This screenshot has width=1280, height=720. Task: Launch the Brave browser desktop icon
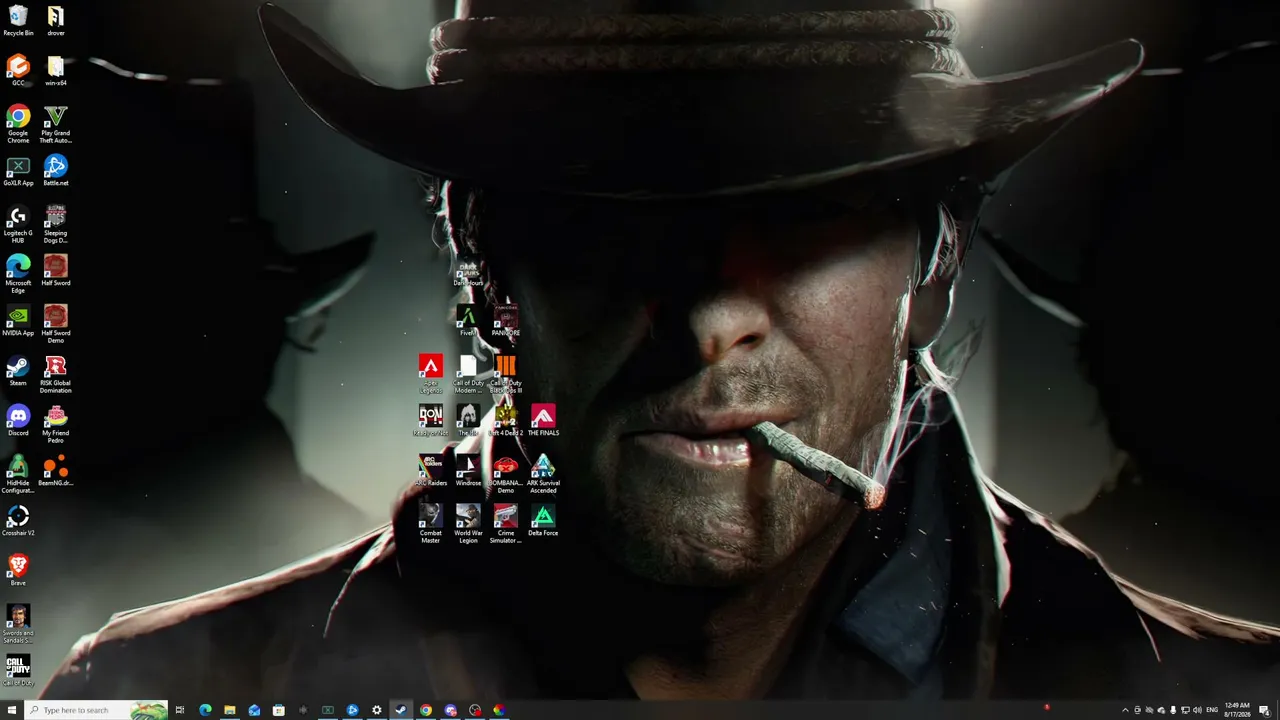tap(18, 570)
